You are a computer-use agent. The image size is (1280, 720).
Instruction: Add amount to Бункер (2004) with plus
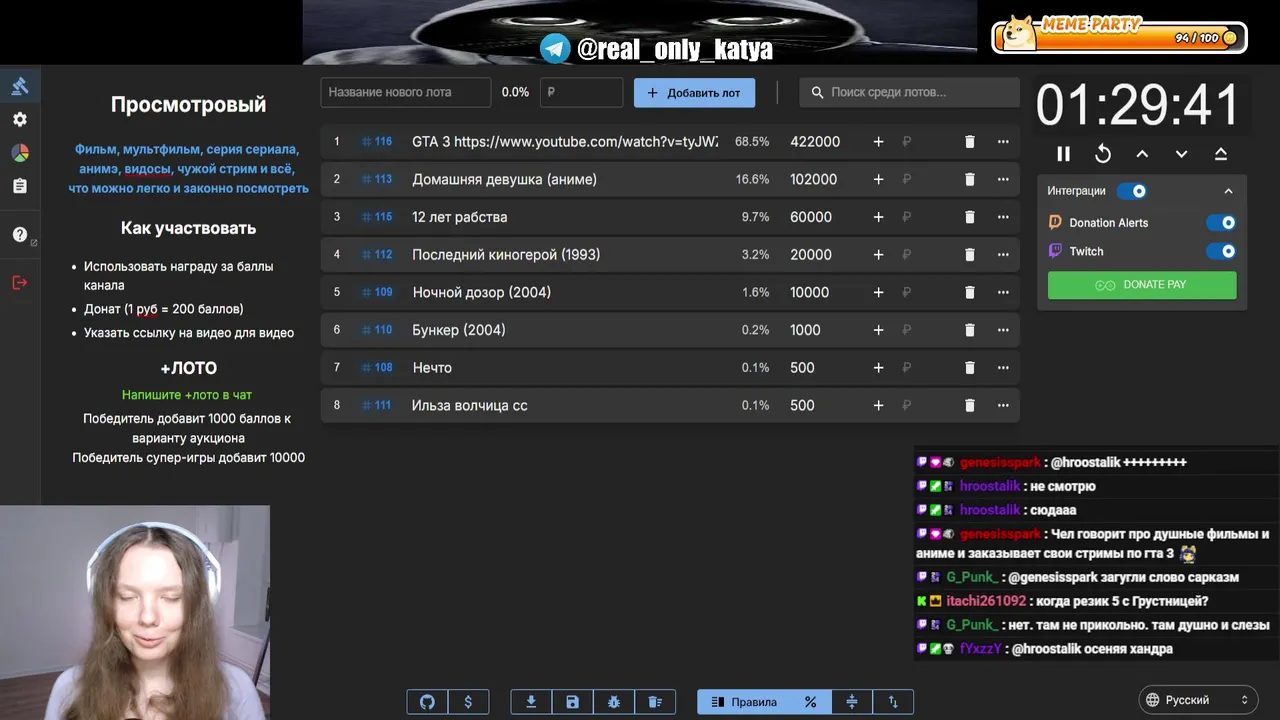pyautogui.click(x=878, y=330)
